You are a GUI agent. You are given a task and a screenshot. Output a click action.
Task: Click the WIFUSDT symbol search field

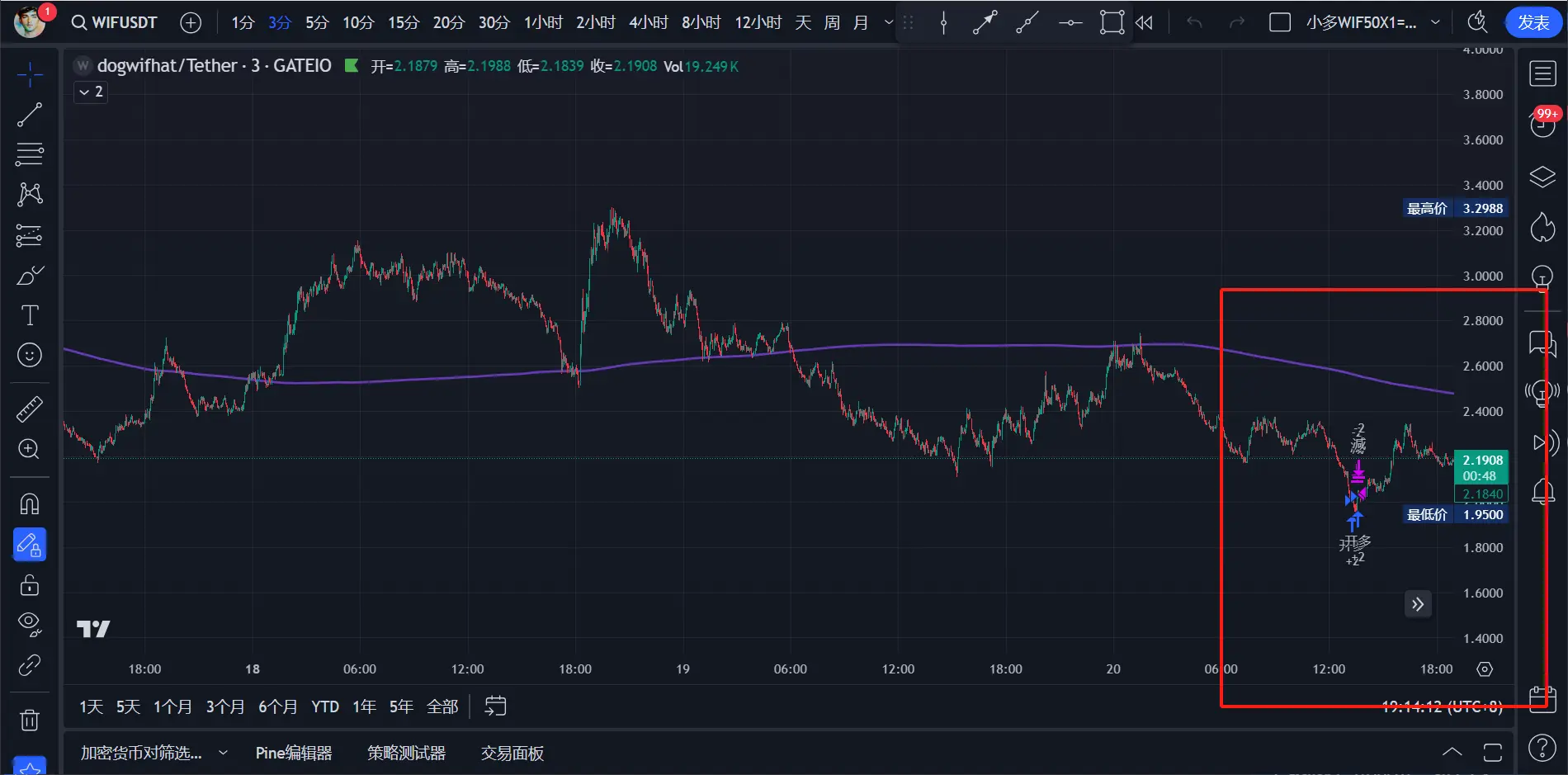pos(115,22)
